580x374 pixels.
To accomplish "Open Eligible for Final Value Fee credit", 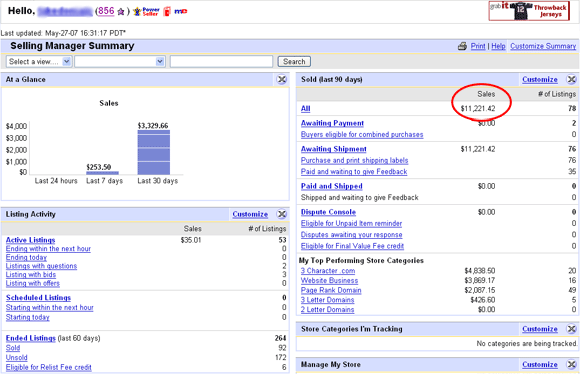I will pyautogui.click(x=352, y=246).
